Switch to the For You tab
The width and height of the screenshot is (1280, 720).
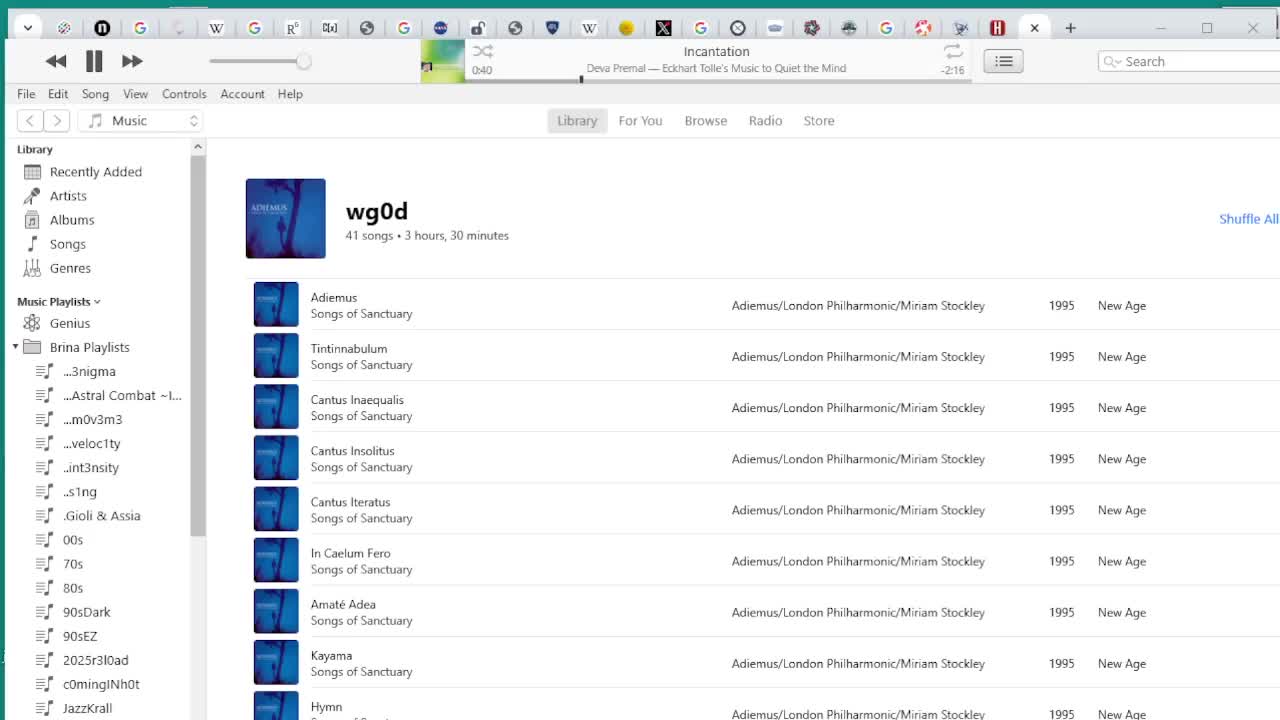(x=640, y=121)
